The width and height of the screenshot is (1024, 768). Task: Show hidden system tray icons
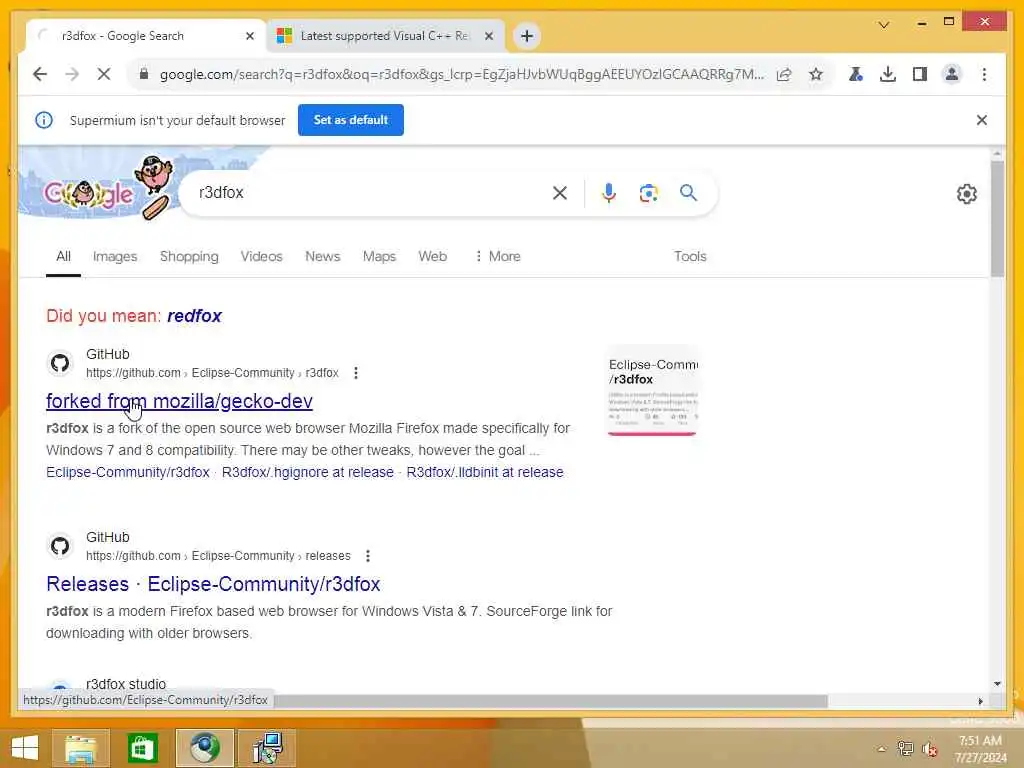(x=882, y=749)
